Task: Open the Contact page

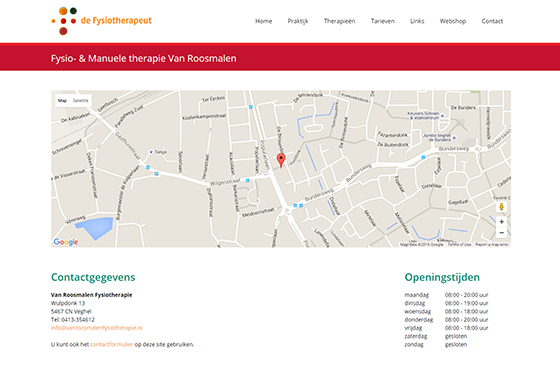Action: pyautogui.click(x=492, y=21)
